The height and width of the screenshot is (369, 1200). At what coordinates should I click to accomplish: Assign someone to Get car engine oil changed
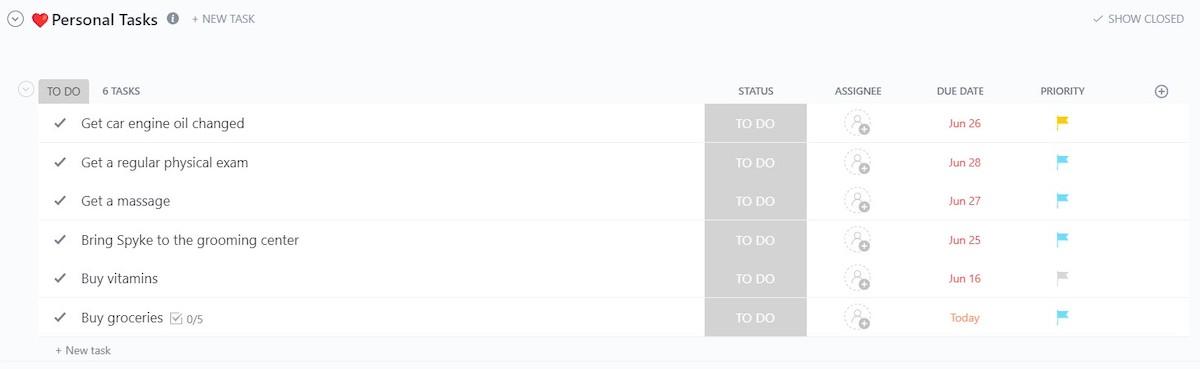click(857, 123)
